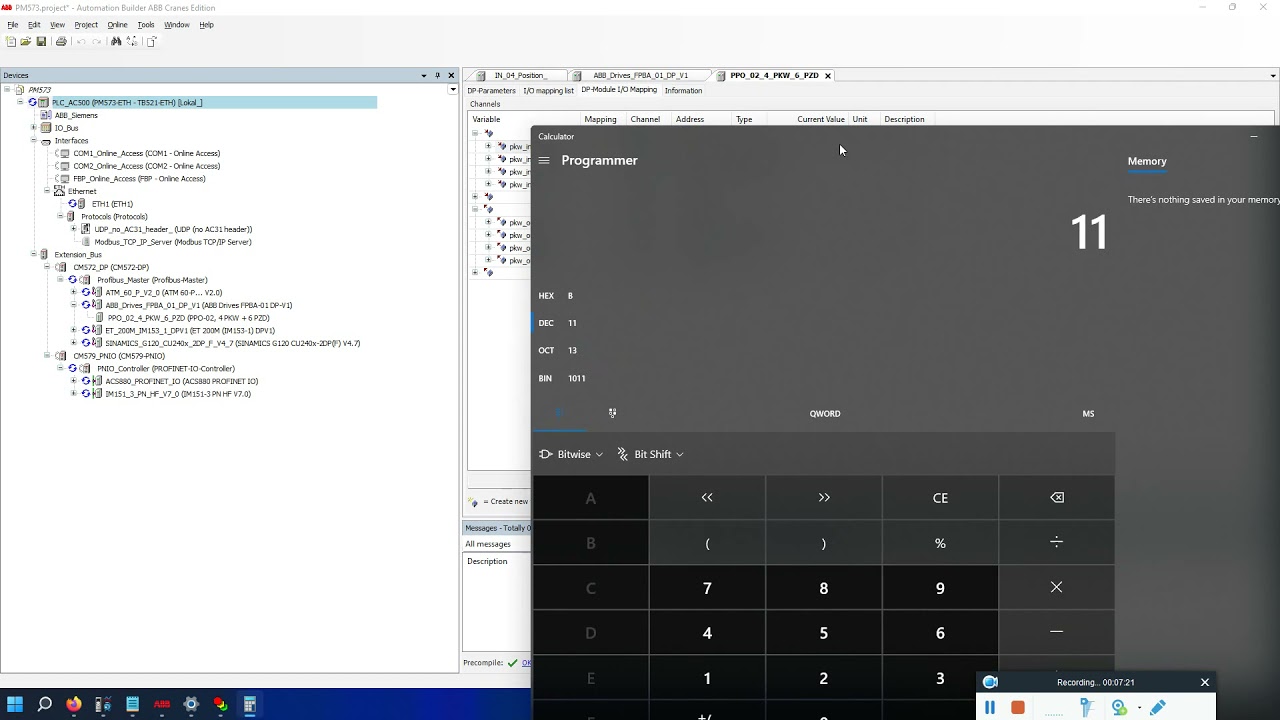Switch to IN_04_Position editor tab
The width and height of the screenshot is (1280, 720).
tap(519, 75)
